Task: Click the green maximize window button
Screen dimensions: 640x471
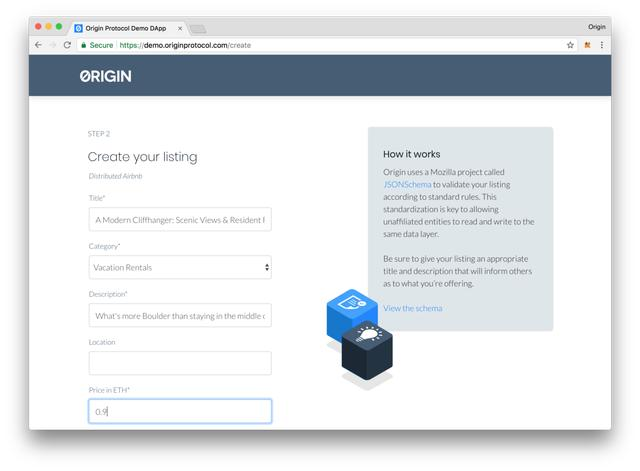Action: point(59,27)
